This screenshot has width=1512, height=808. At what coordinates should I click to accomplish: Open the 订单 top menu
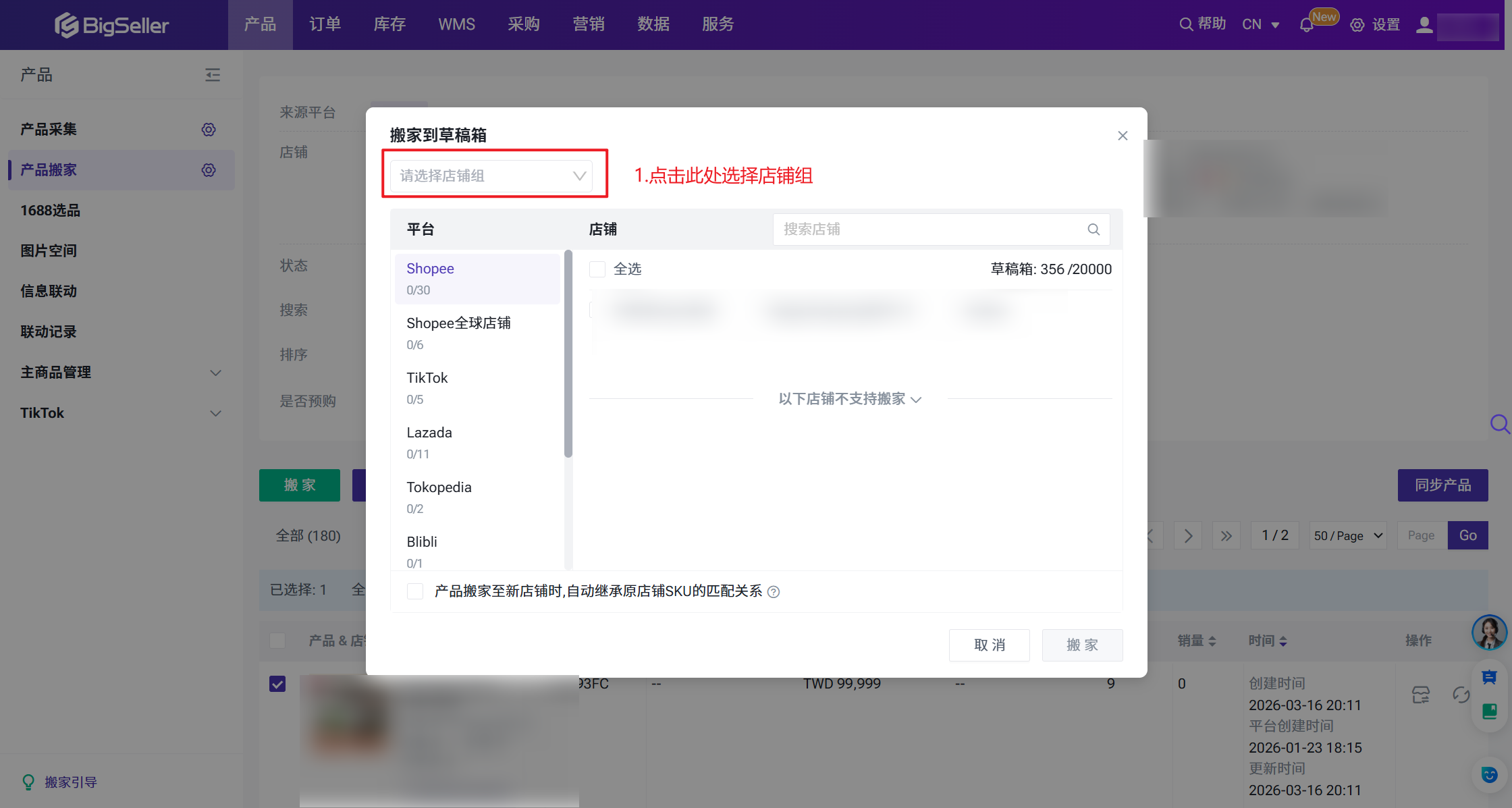click(325, 24)
